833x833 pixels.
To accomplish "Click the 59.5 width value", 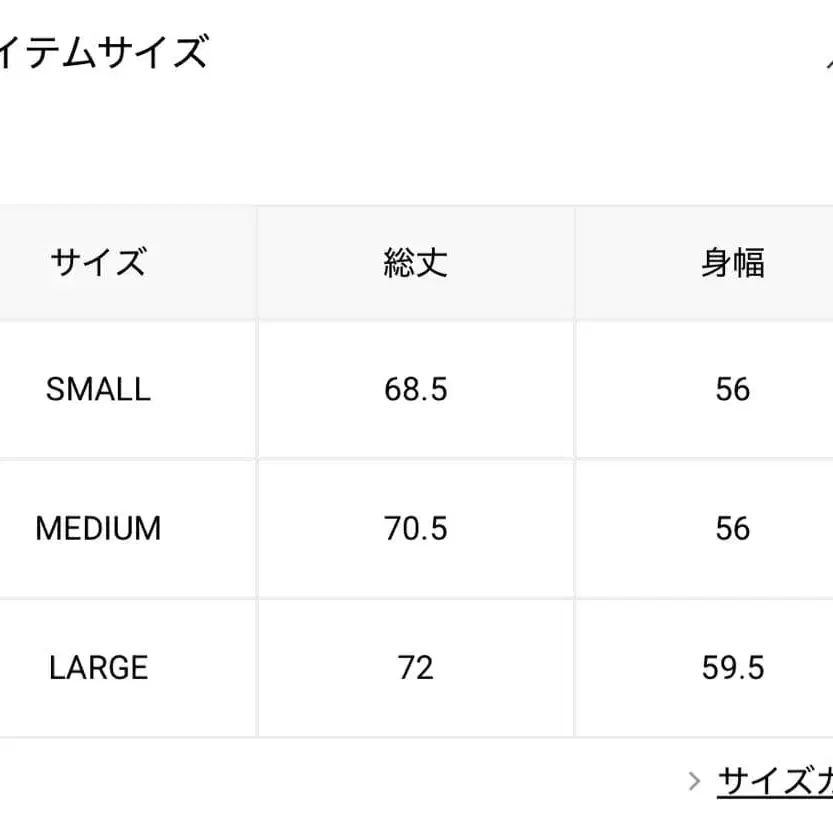I will coord(732,667).
